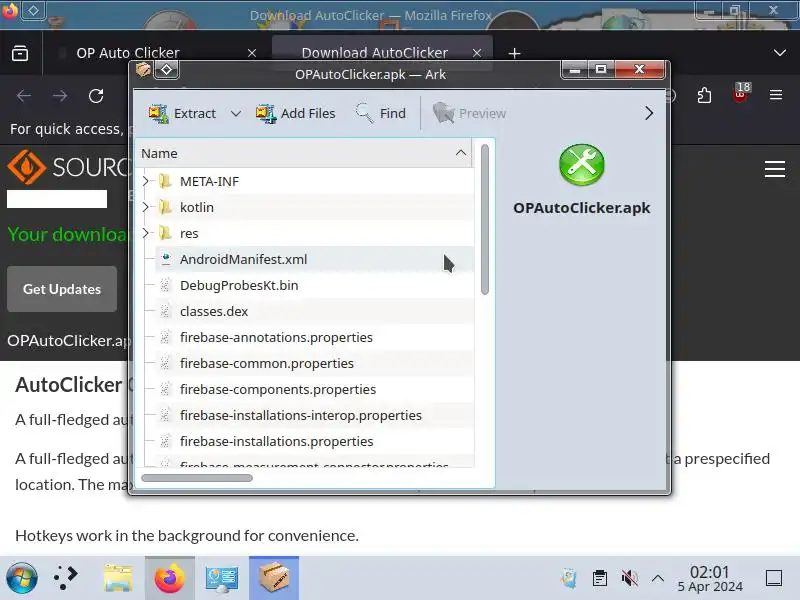Viewport: 800px width, 600px height.
Task: Open the KDE application launcher
Action: tap(21, 579)
